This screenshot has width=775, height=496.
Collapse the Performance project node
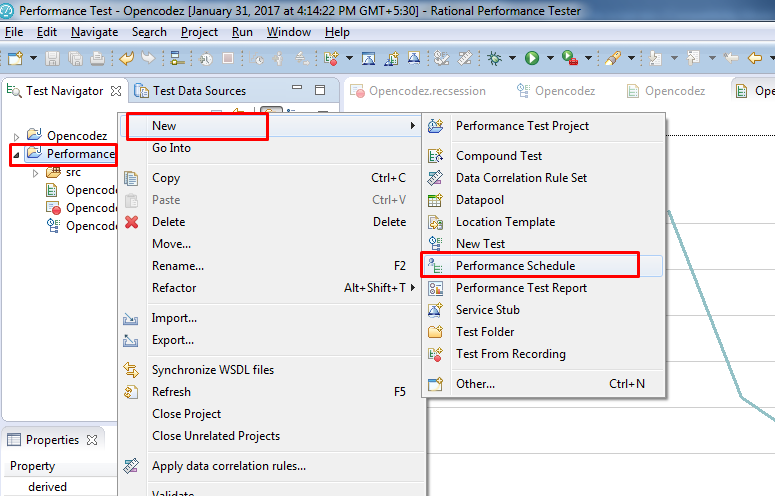click(x=16, y=155)
